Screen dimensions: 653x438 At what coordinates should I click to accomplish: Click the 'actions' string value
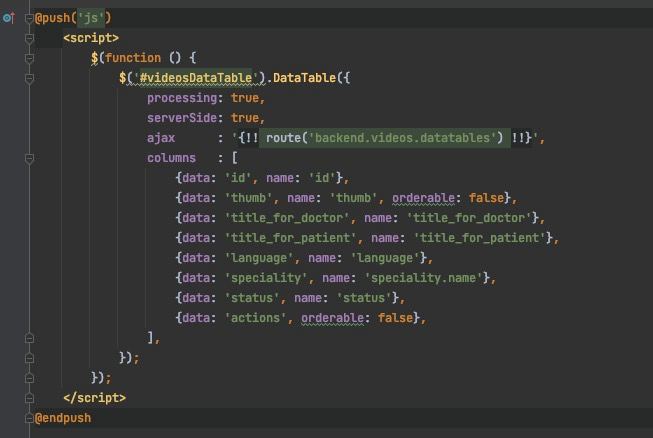[255, 318]
